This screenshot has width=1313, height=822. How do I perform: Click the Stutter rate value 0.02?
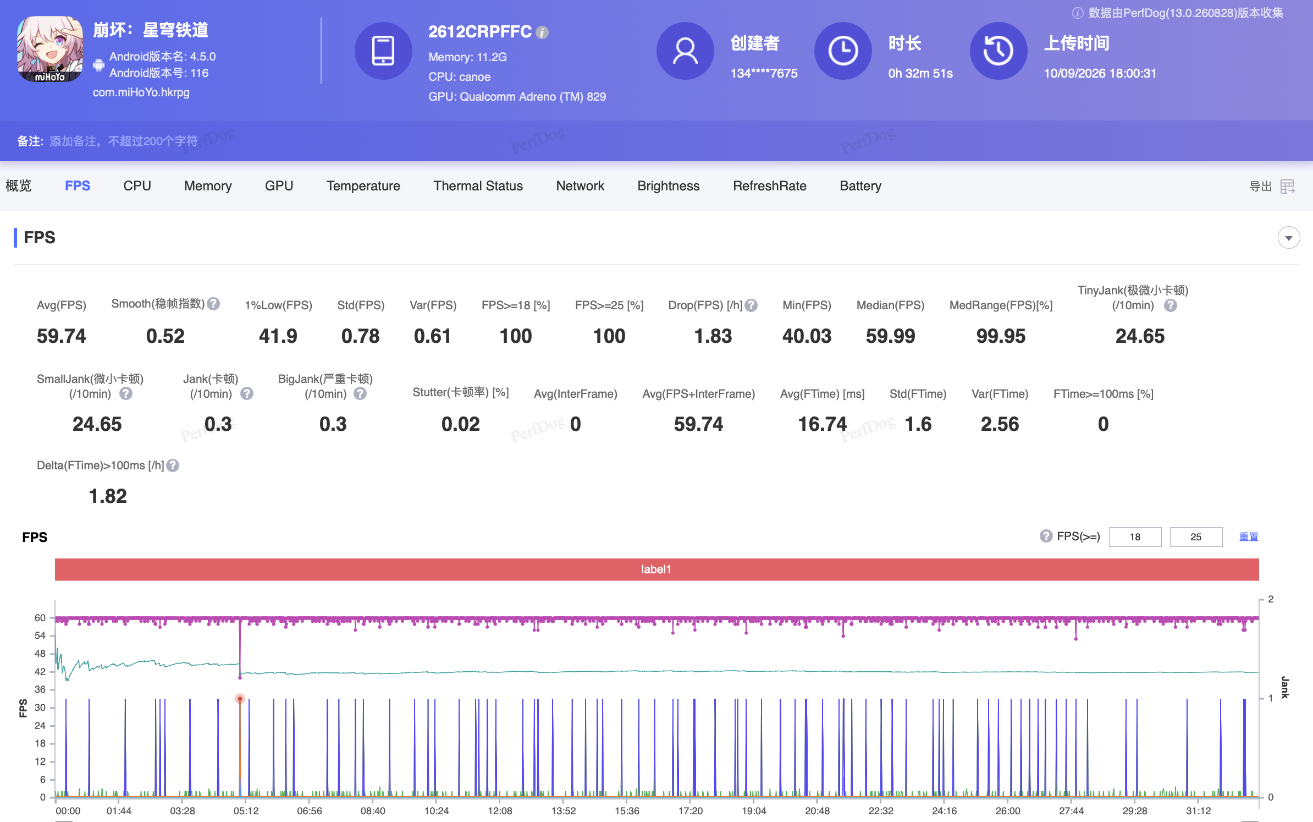(461, 424)
